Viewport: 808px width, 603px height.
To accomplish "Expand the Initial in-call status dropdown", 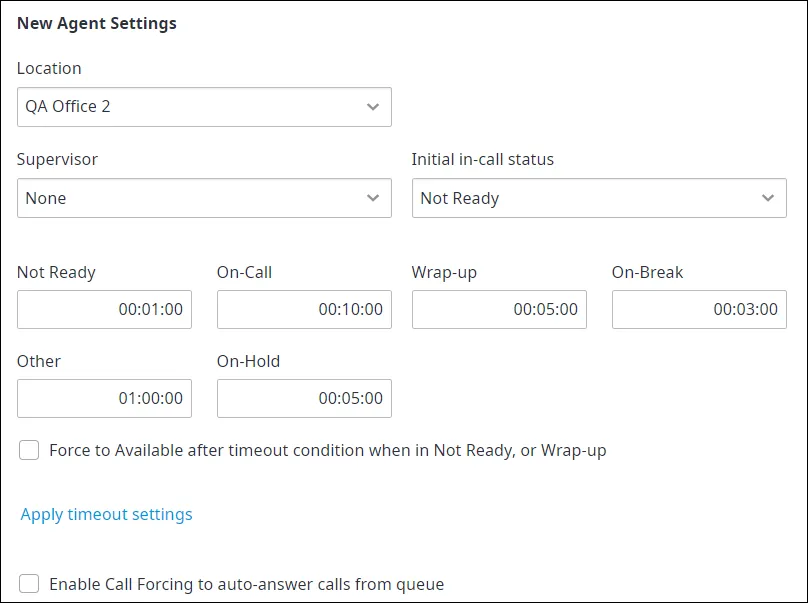I will pyautogui.click(x=599, y=198).
